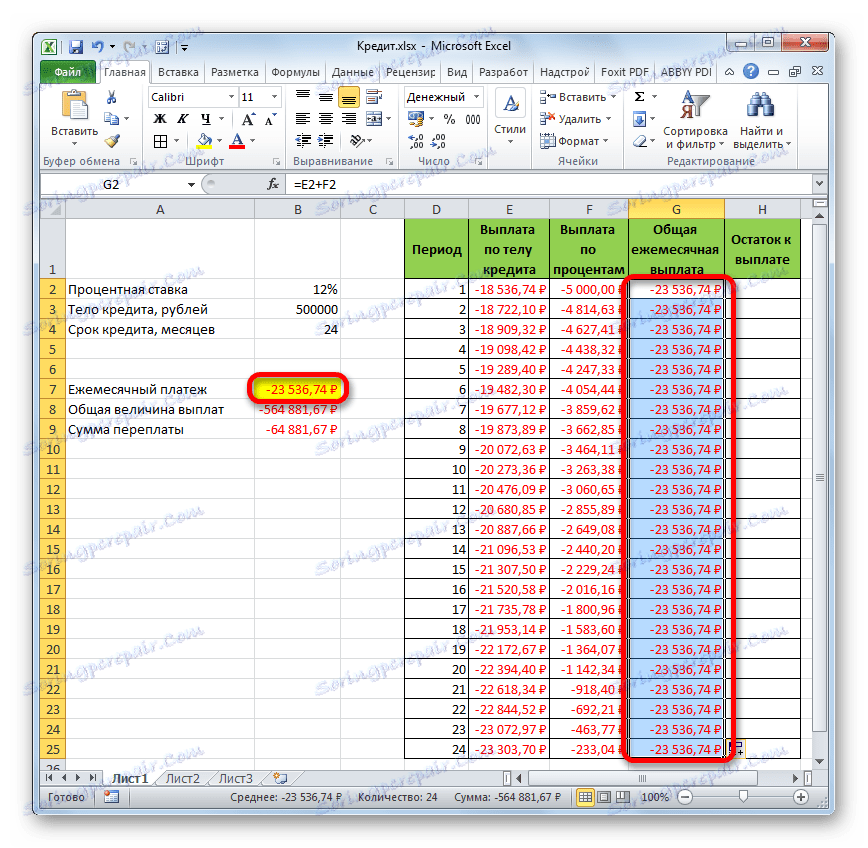Click the Increase Decimal icon
This screenshot has width=868, height=848.
(416, 142)
